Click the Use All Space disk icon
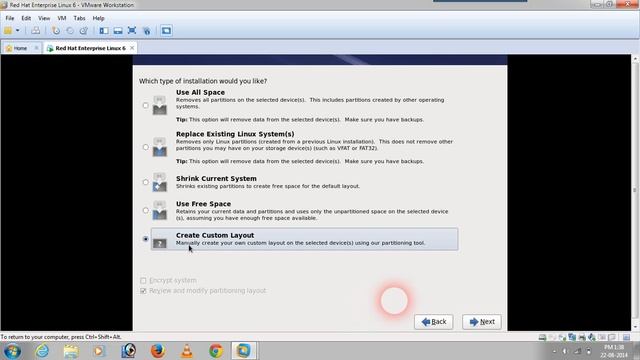Screen dimensions: 640x360 (x=160, y=105)
